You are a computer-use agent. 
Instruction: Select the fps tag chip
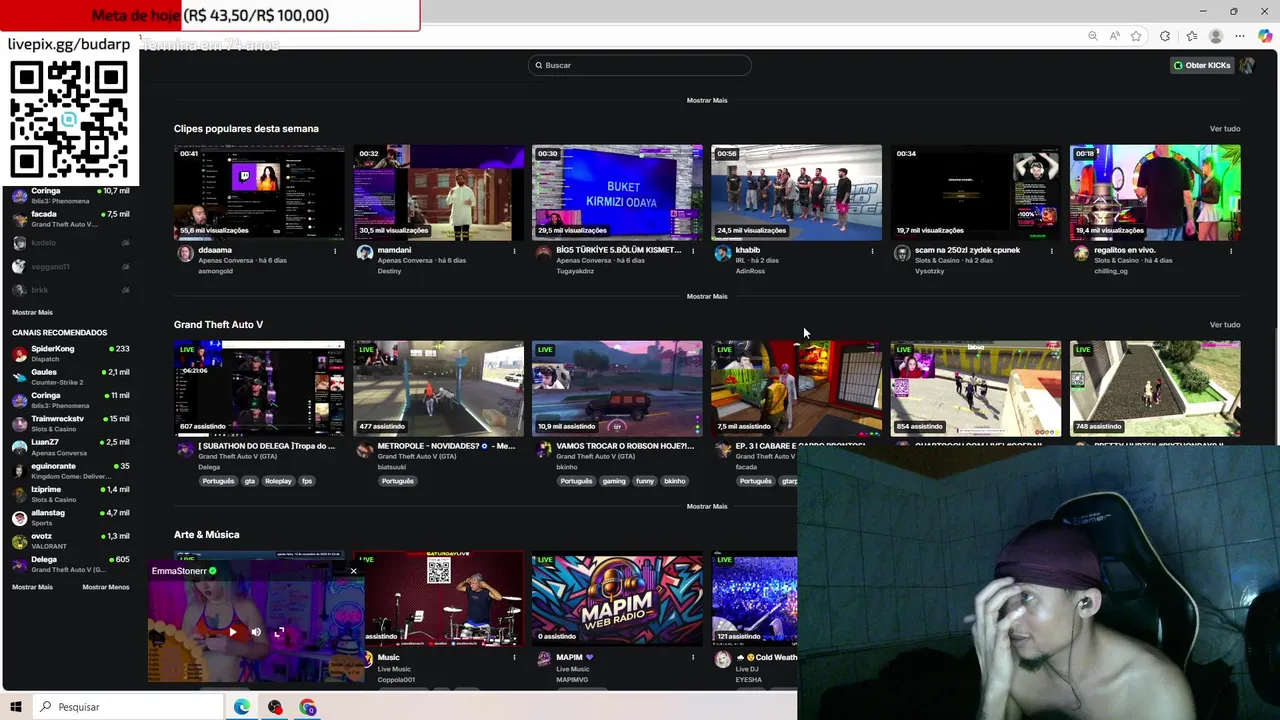pyautogui.click(x=307, y=481)
